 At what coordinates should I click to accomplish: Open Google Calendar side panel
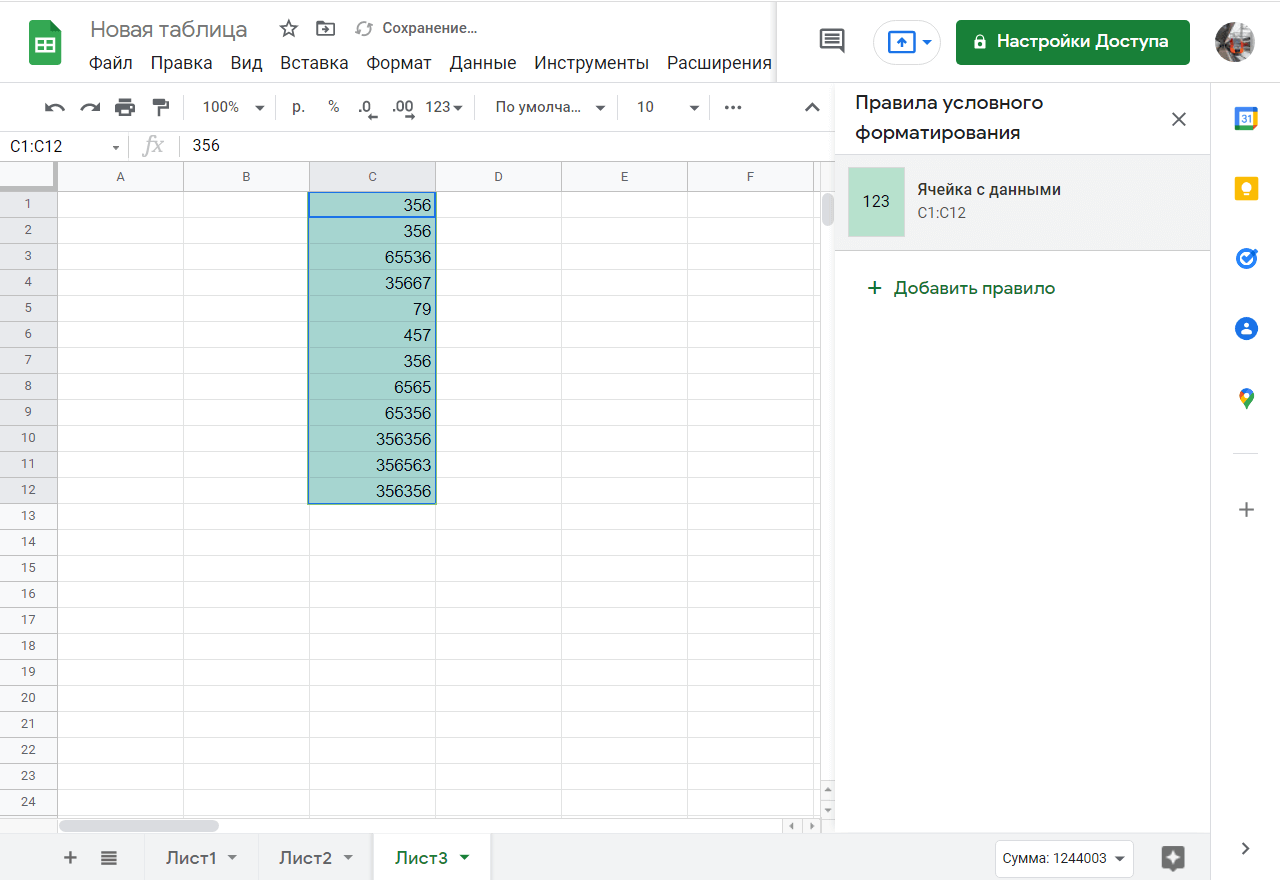tap(1246, 118)
